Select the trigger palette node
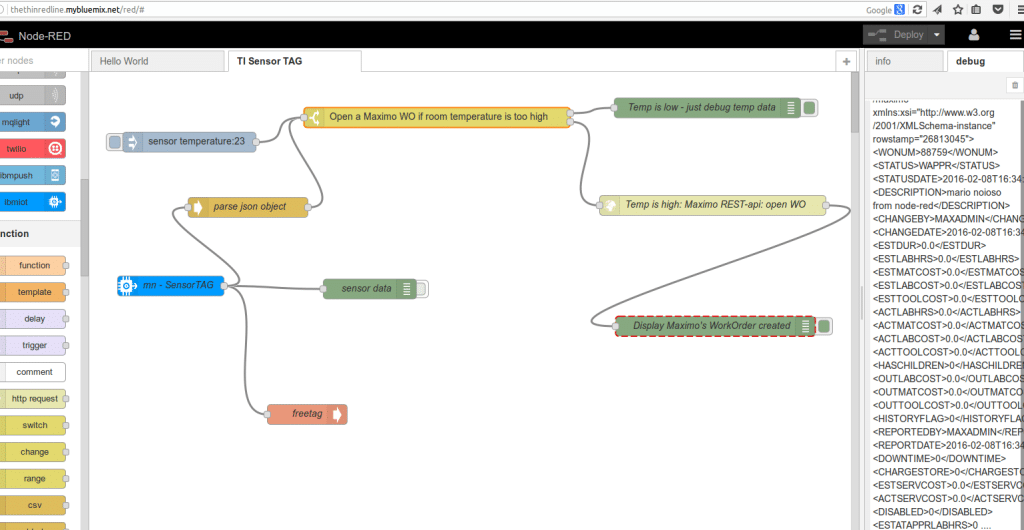 click(34, 345)
